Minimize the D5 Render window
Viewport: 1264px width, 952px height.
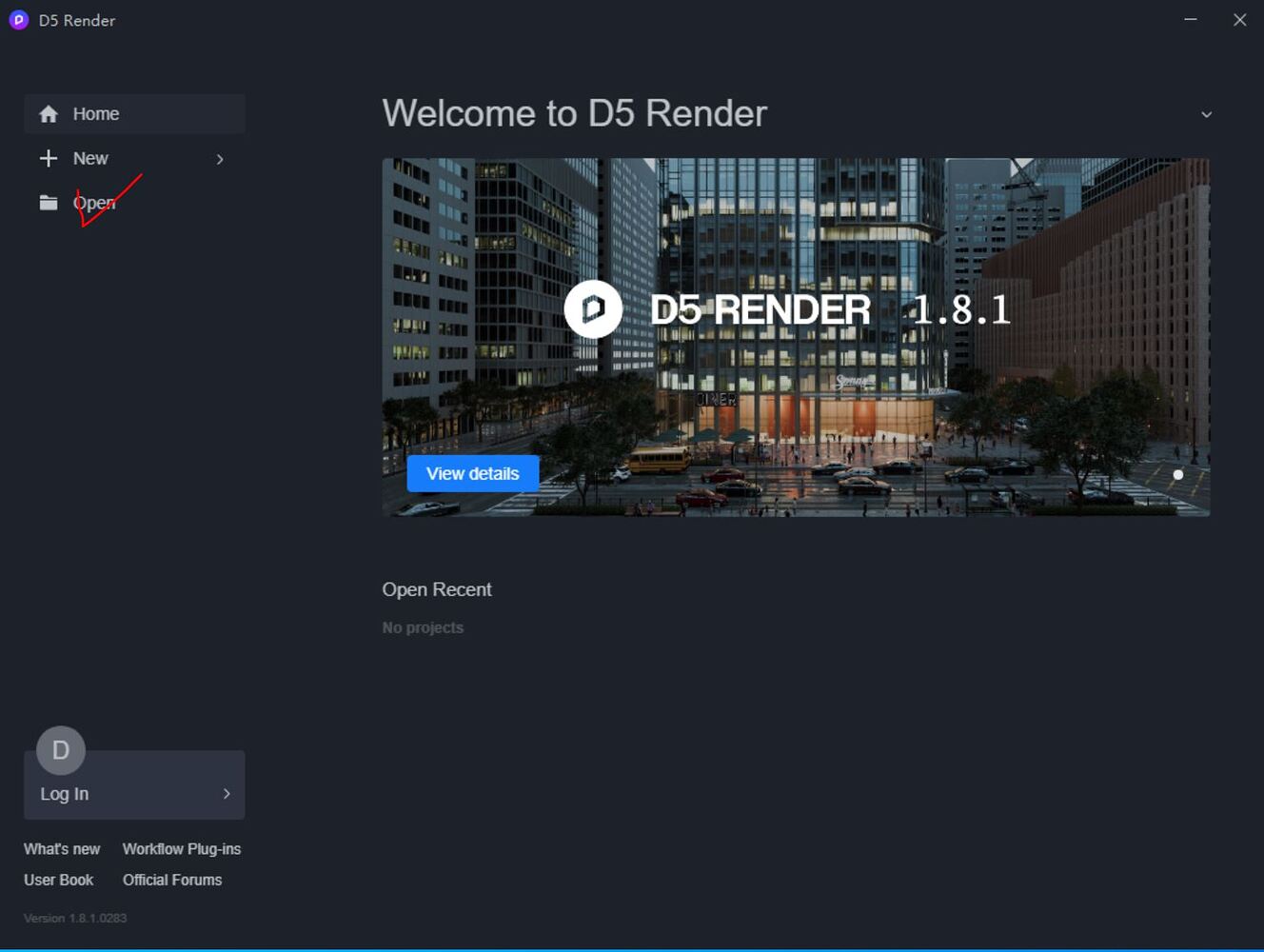point(1191,19)
